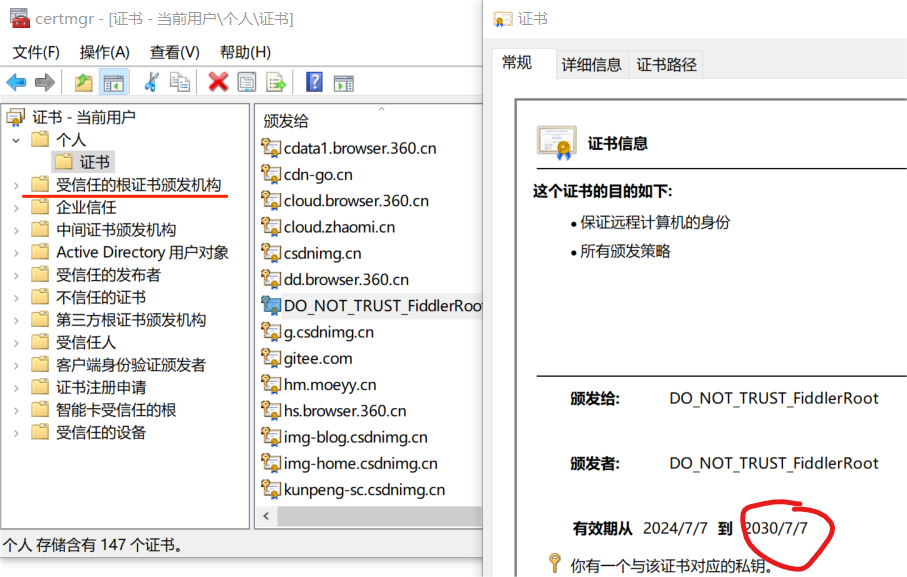Screen dimensions: 907x577
Task: Switch to the 详细信息 tab
Action: click(591, 64)
